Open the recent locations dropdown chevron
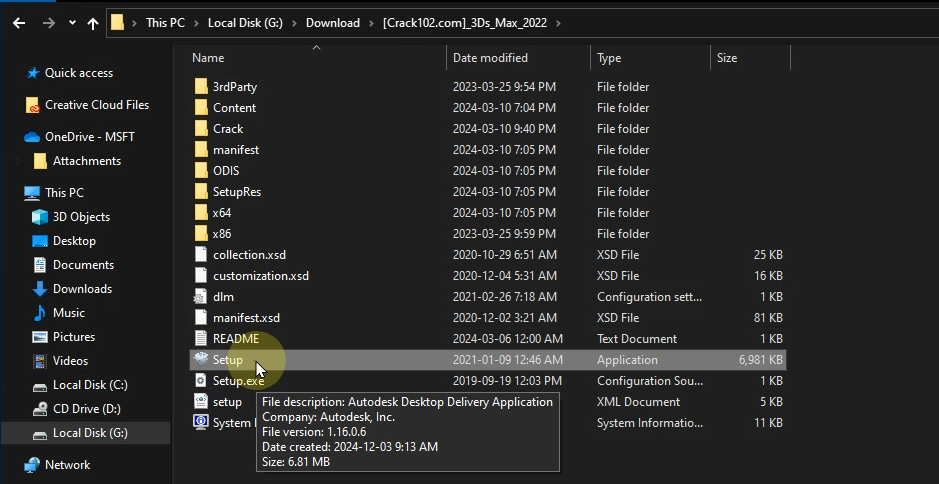 (71, 23)
